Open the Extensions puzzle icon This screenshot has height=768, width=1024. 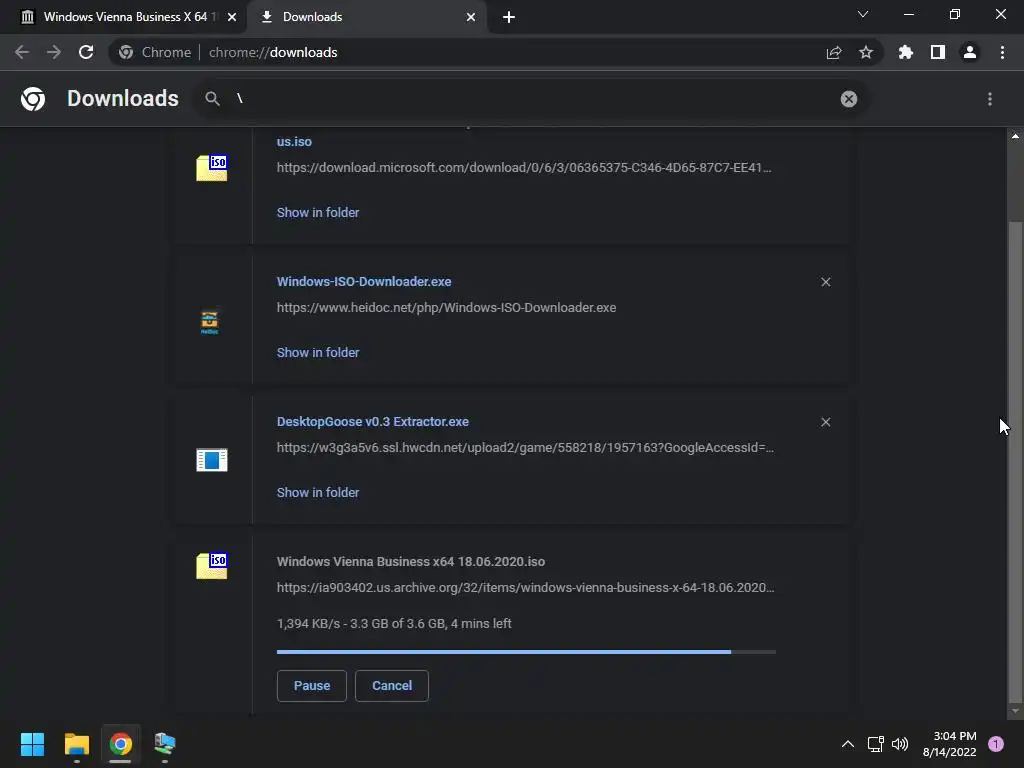click(906, 52)
